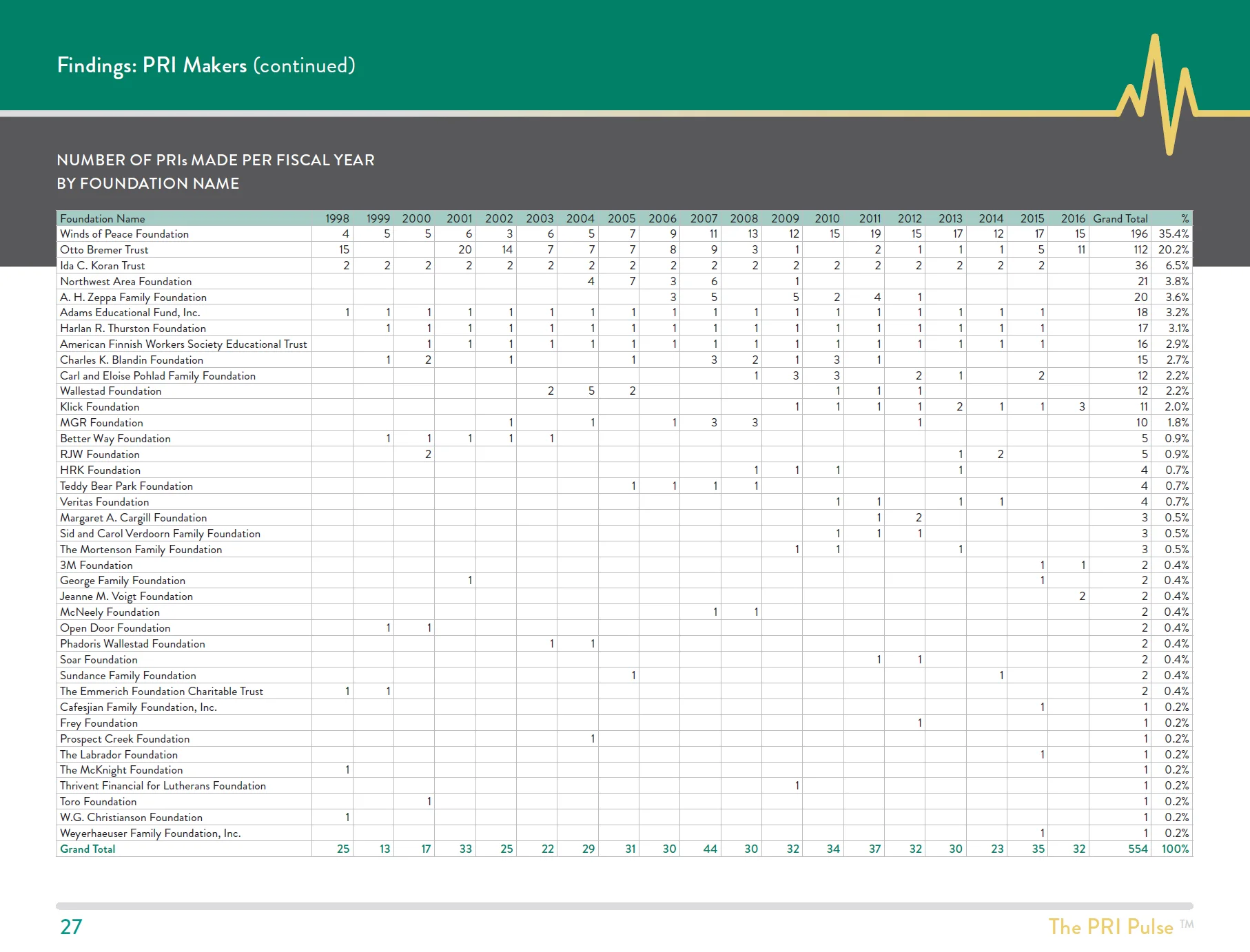Click 'The Emmerich Foundation Charitable Trust'
Screen dimensions: 1250x952
coord(161,692)
